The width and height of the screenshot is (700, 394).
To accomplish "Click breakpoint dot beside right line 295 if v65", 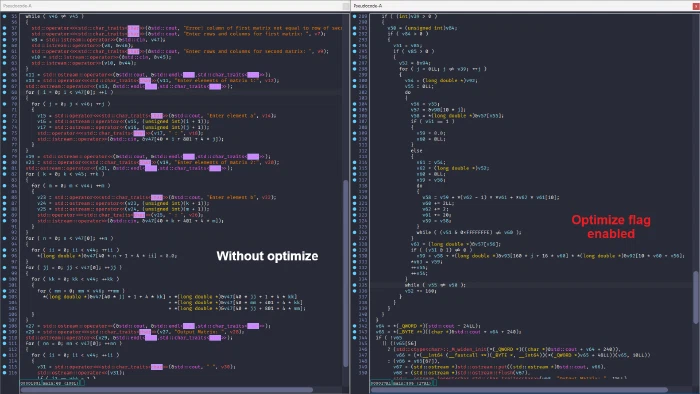I will pos(354,51).
